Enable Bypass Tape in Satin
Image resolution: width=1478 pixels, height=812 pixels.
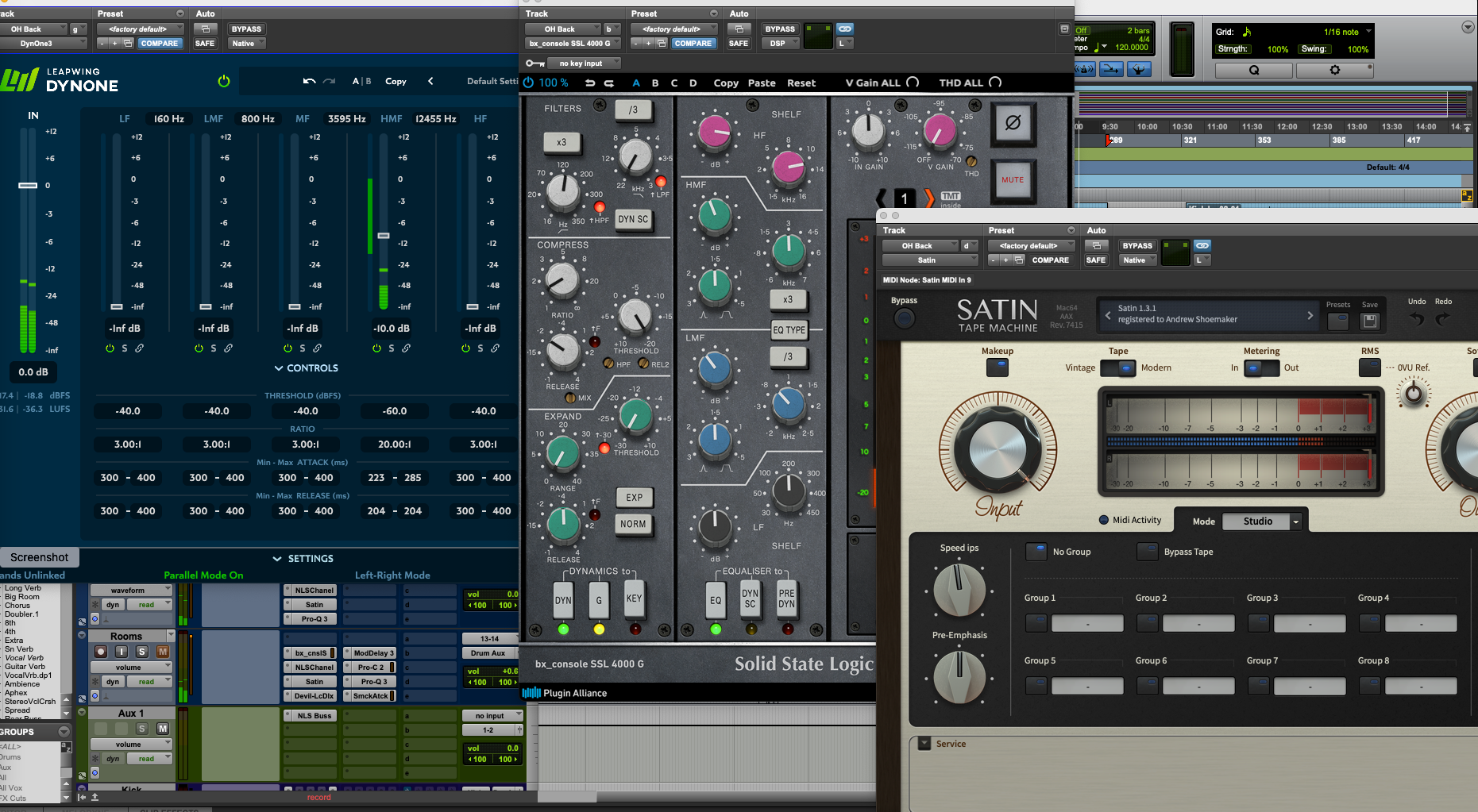1147,552
